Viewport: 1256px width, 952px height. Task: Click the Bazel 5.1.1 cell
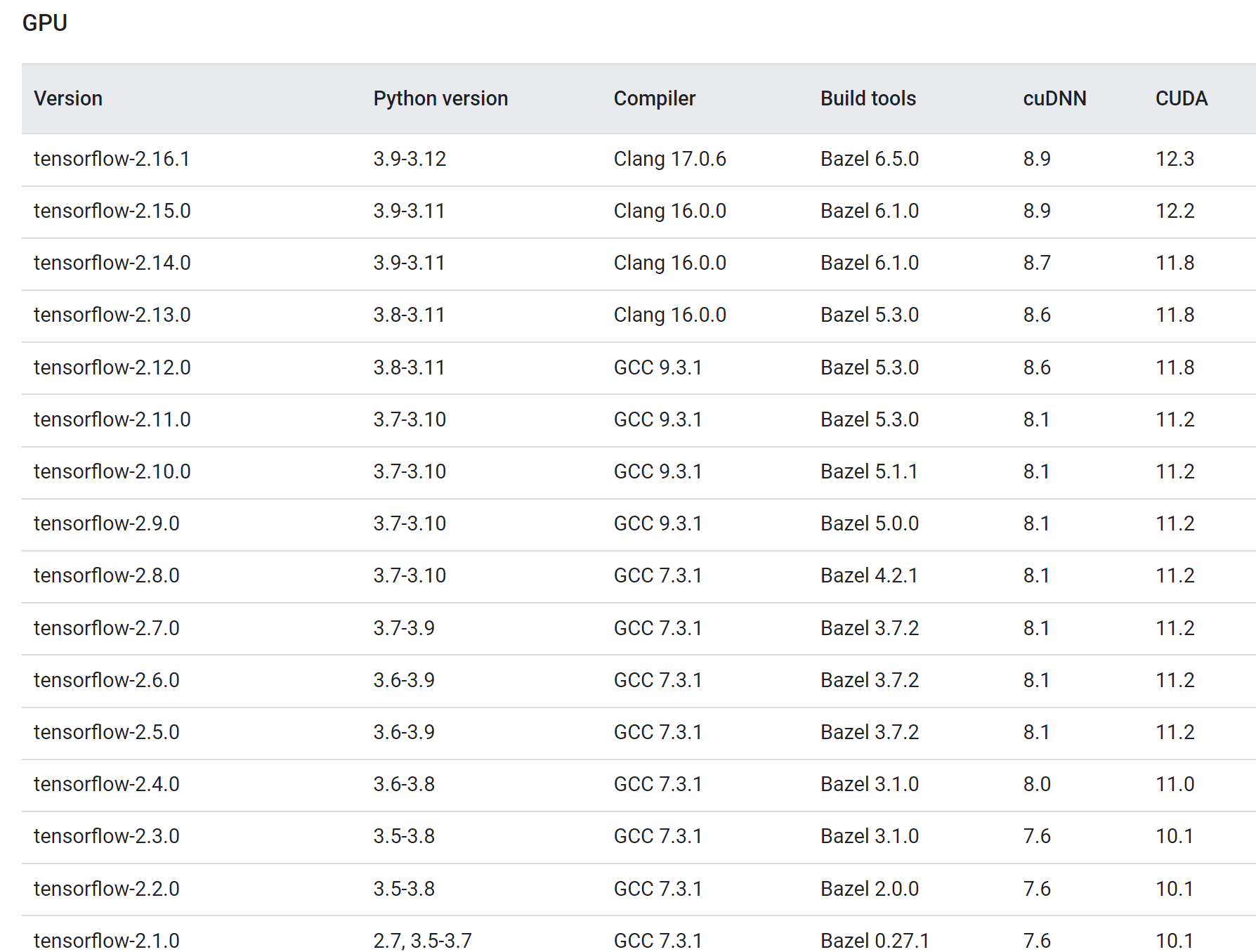coord(869,471)
